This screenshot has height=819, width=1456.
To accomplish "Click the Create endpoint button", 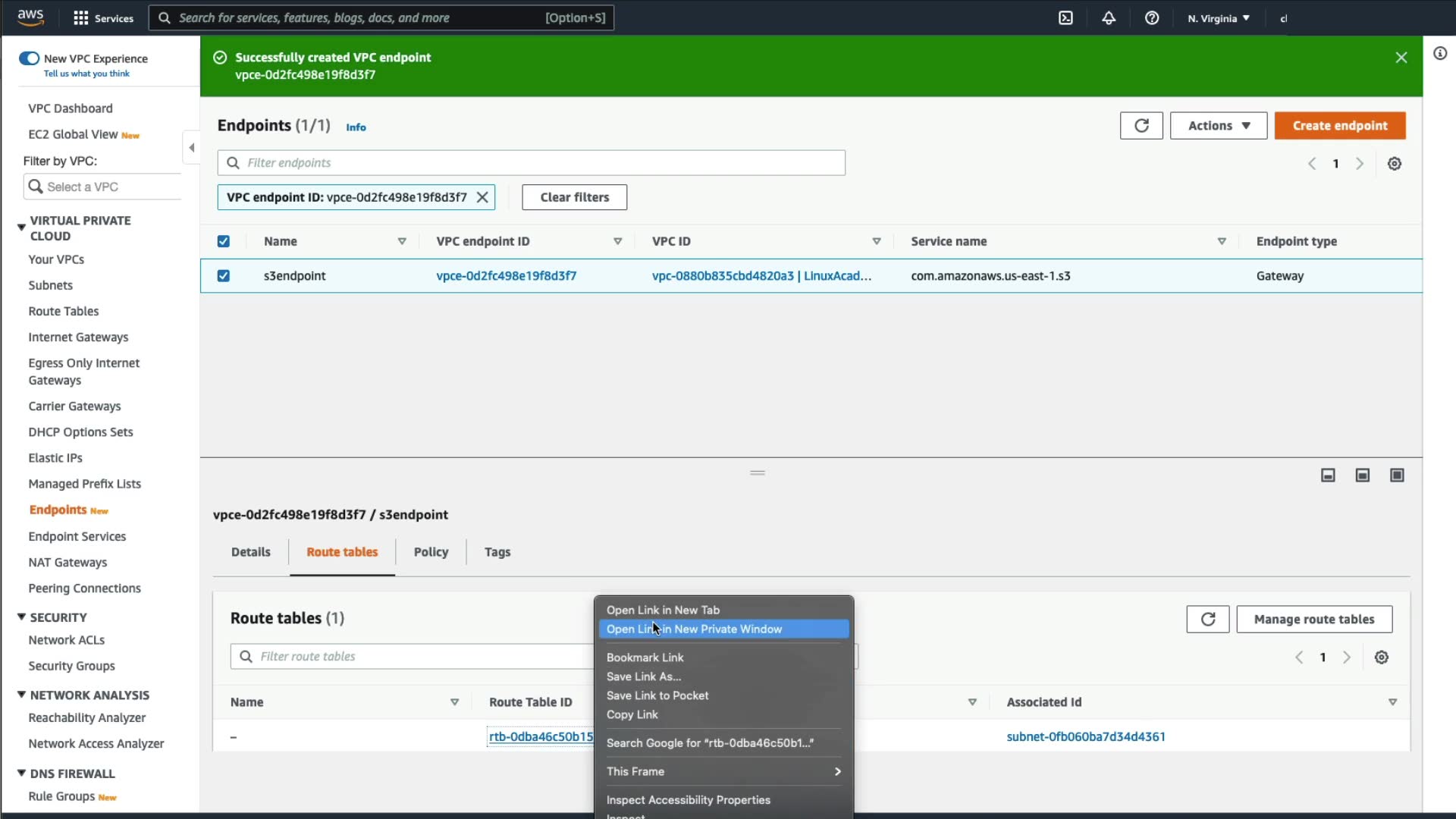I will pyautogui.click(x=1339, y=126).
